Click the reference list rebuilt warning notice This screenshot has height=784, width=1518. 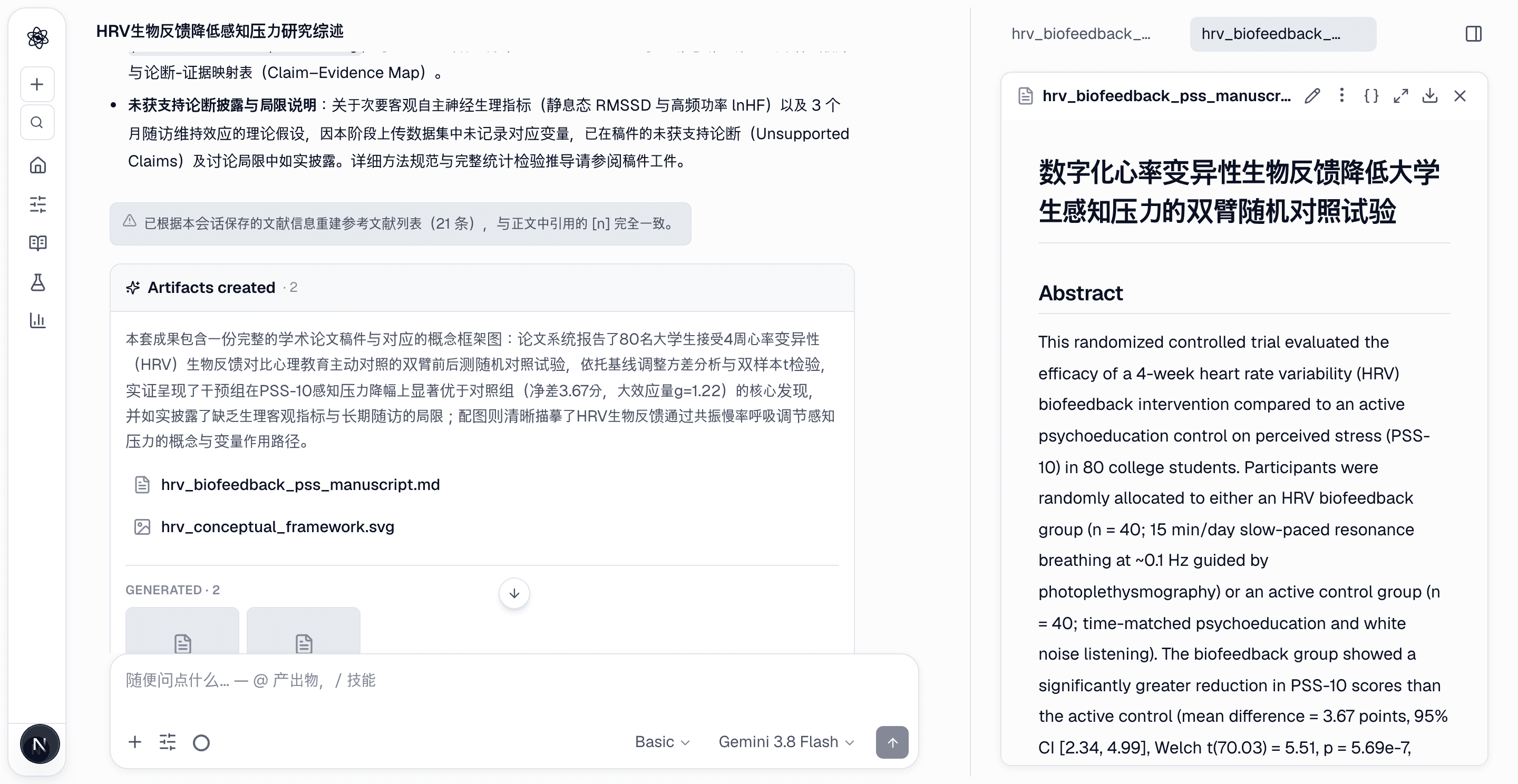point(400,224)
